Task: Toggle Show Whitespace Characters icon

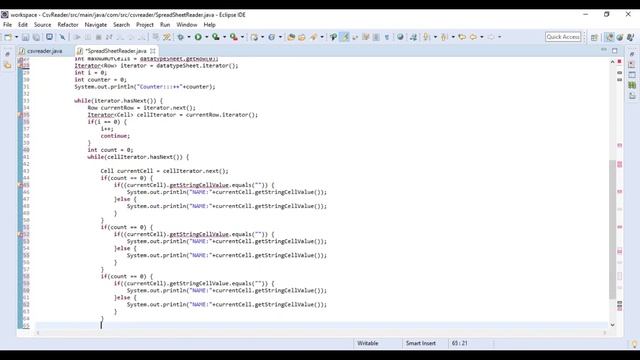Action: tap(387, 37)
